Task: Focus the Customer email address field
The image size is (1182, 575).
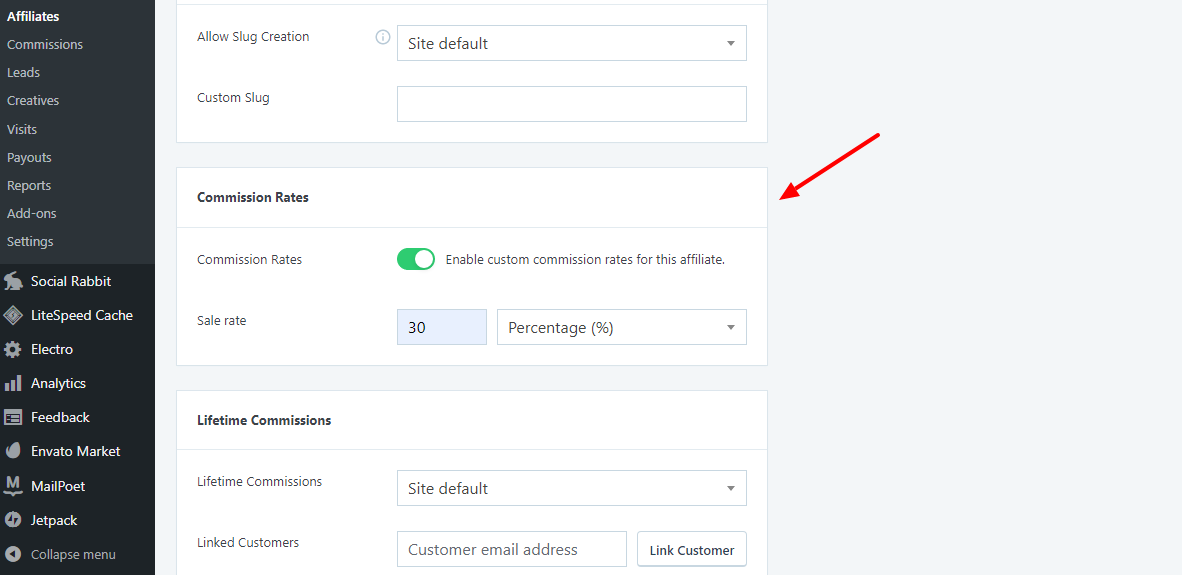Action: click(x=511, y=549)
